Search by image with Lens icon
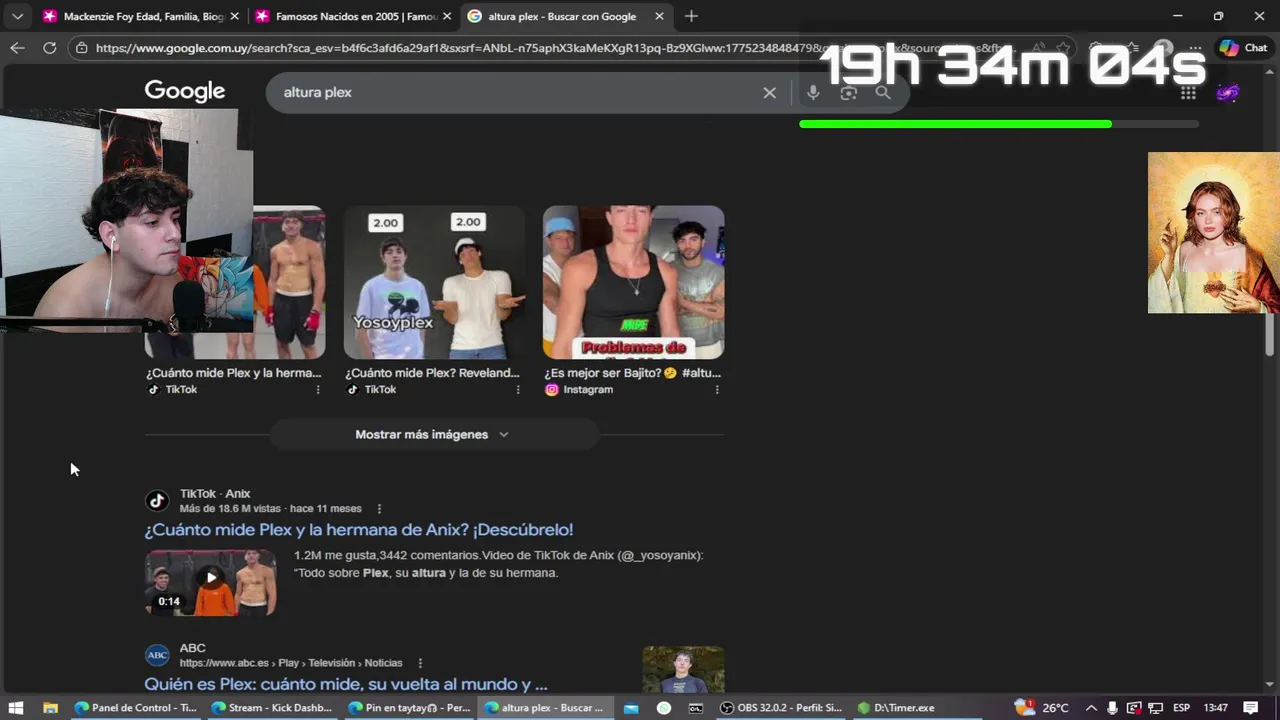Screen dimensions: 1280x720 [x=848, y=92]
